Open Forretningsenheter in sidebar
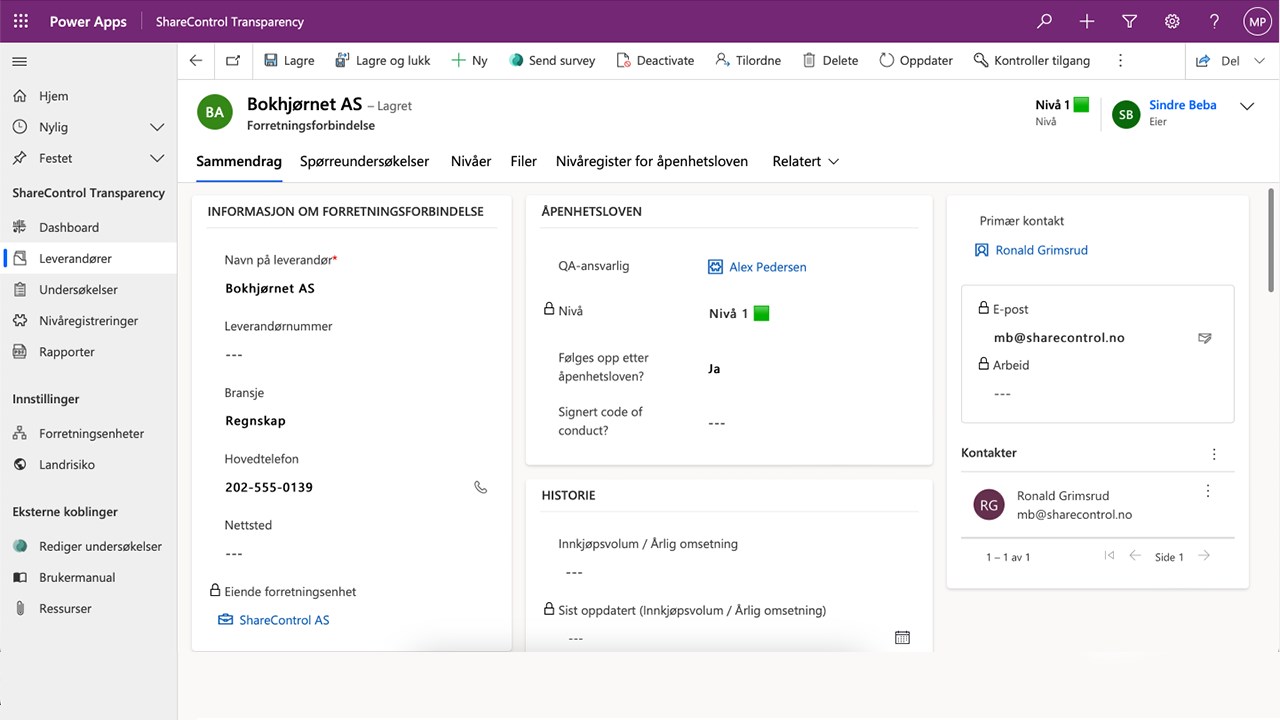This screenshot has width=1280, height=720. click(x=89, y=433)
